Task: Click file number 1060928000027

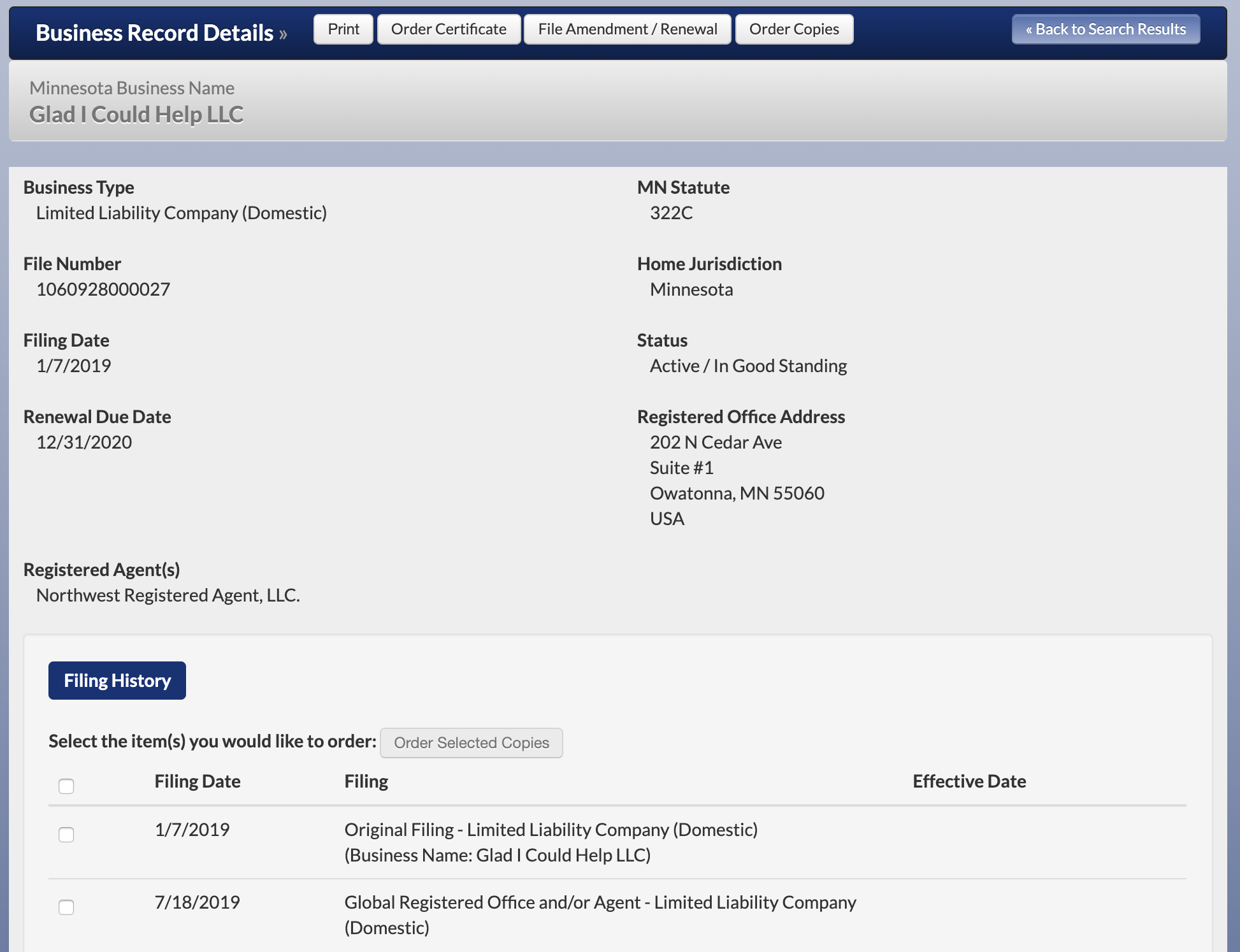Action: (103, 289)
